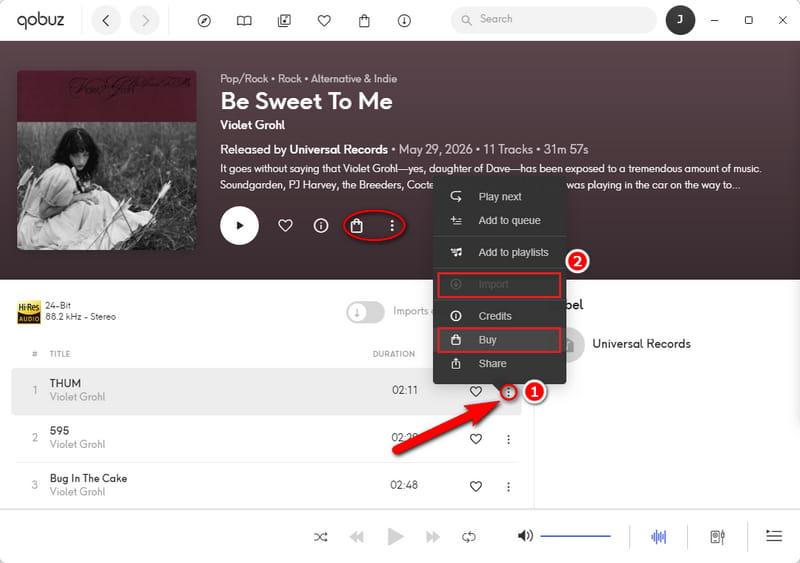Open the Magazine book icon

click(244, 20)
